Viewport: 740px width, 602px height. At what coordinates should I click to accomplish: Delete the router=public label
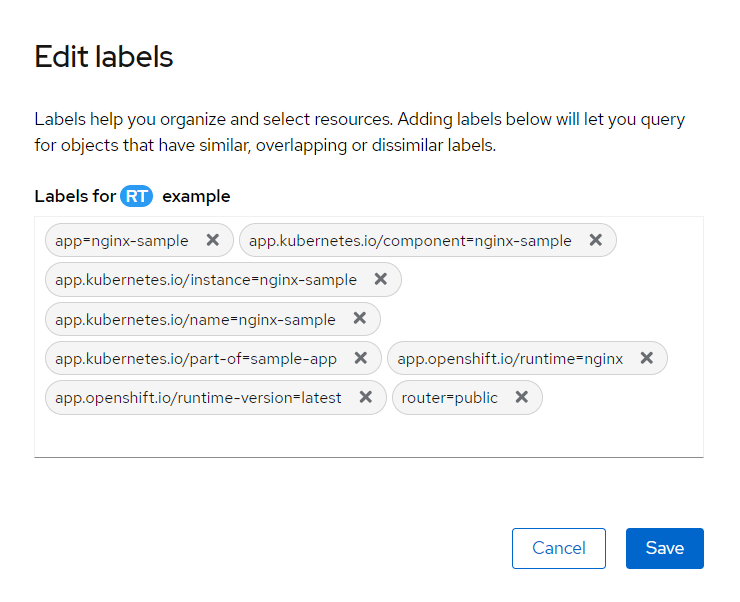point(521,397)
